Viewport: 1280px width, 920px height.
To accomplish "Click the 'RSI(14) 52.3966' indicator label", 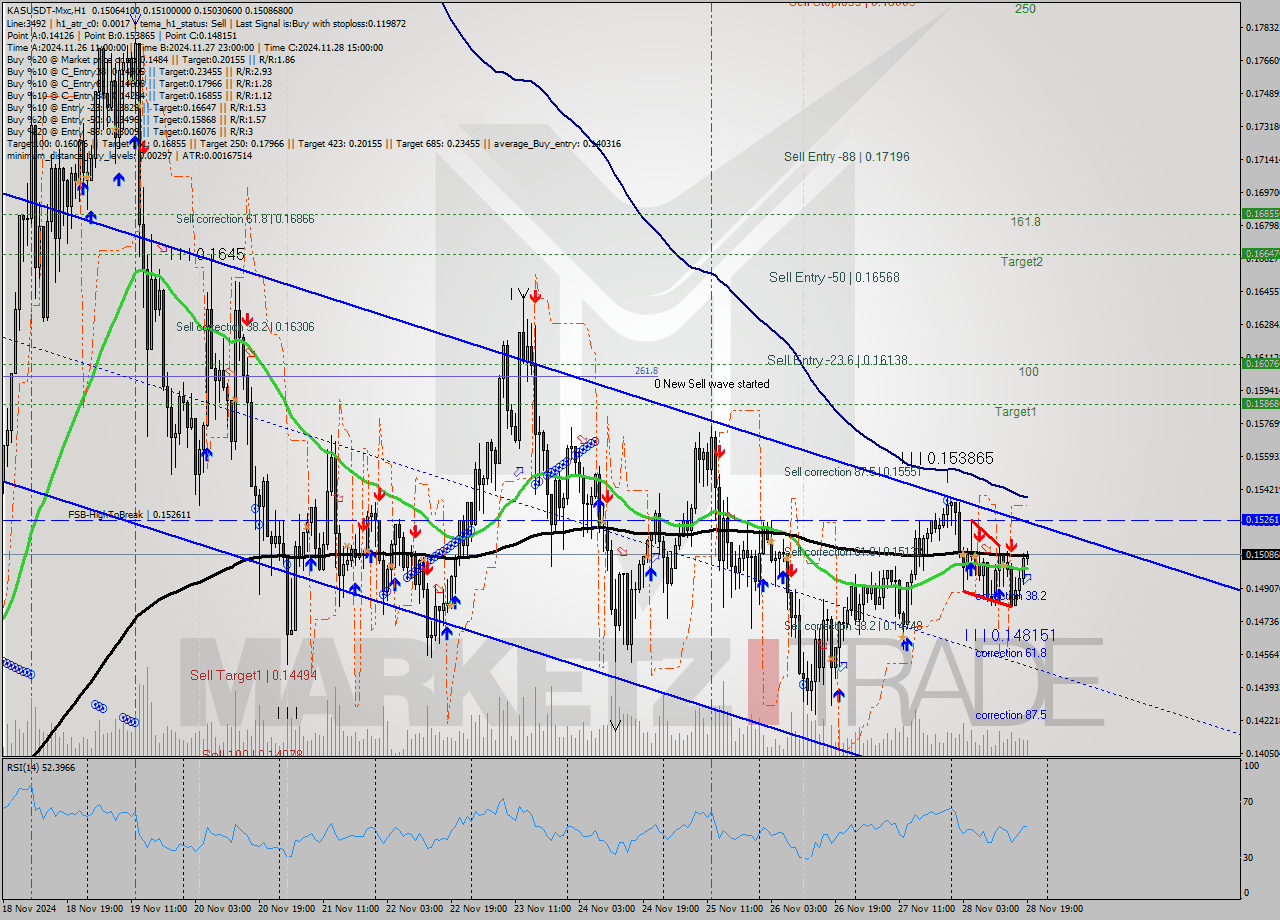I will 40,767.
